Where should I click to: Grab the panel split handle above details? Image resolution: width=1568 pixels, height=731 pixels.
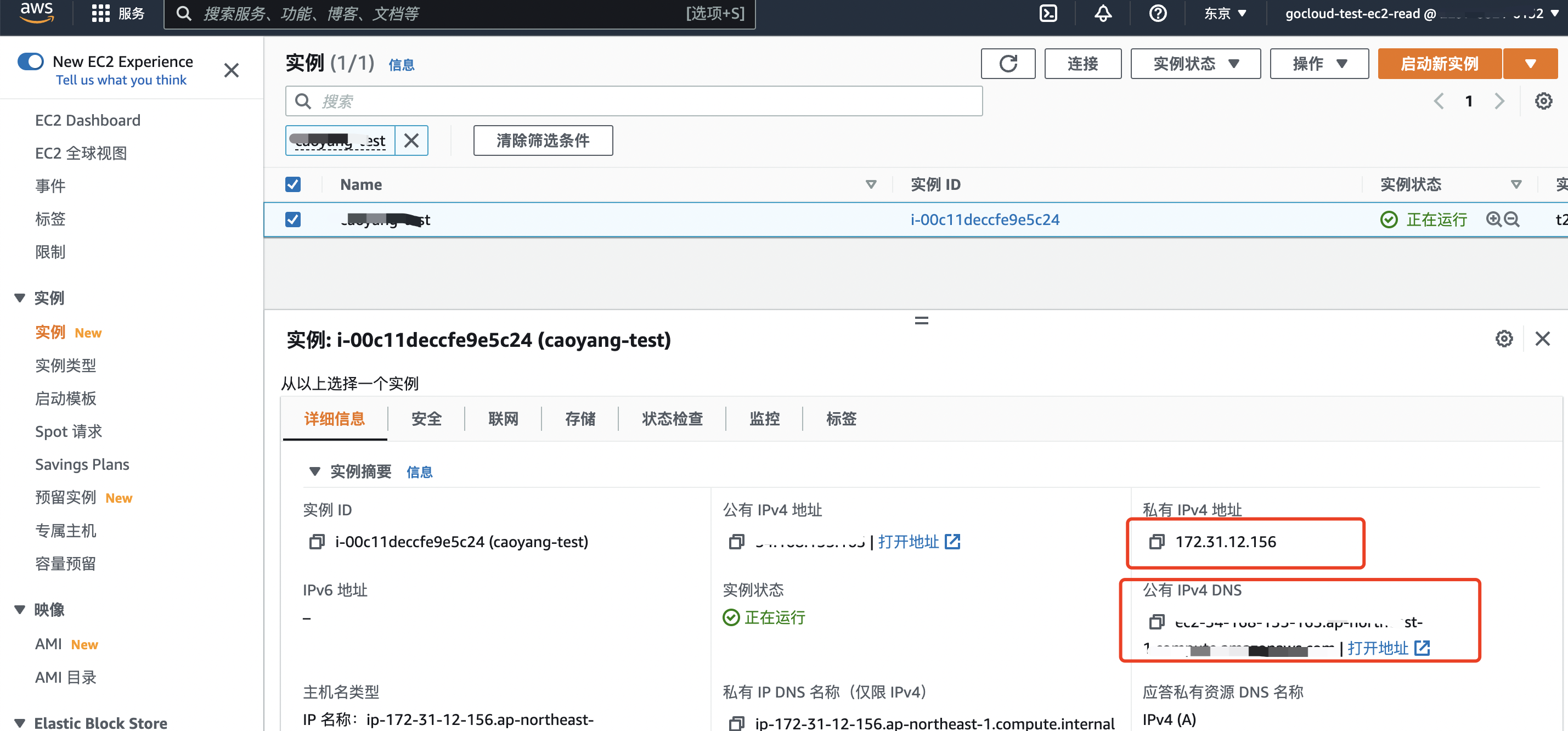pos(922,320)
